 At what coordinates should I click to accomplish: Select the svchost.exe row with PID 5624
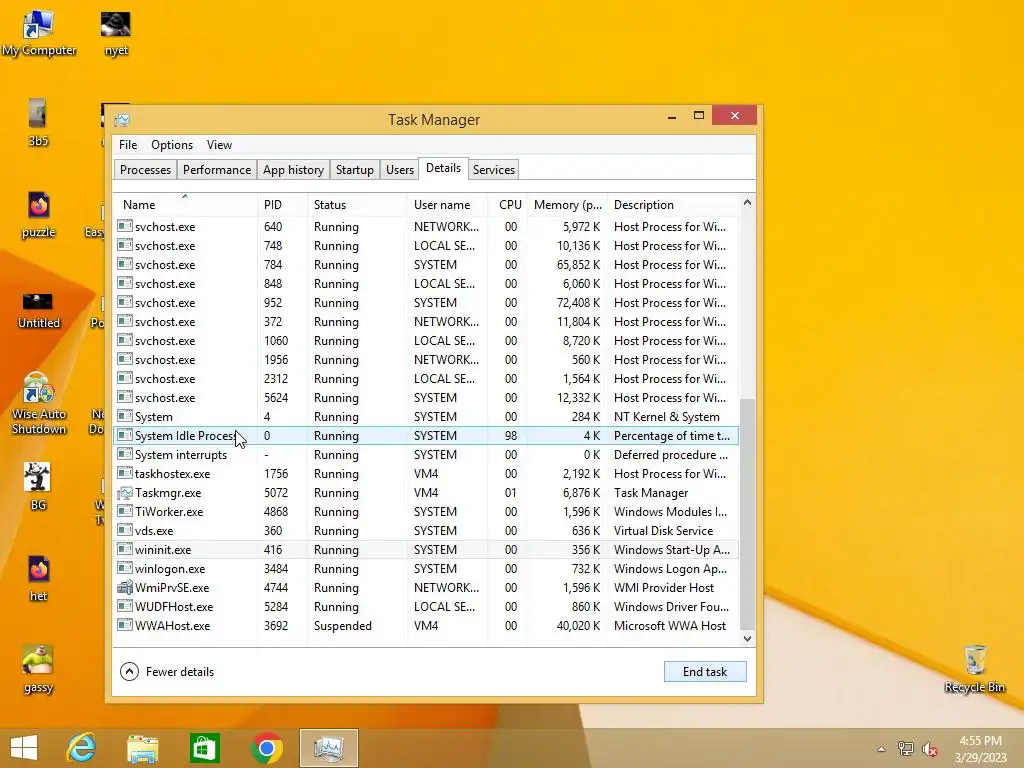426,398
